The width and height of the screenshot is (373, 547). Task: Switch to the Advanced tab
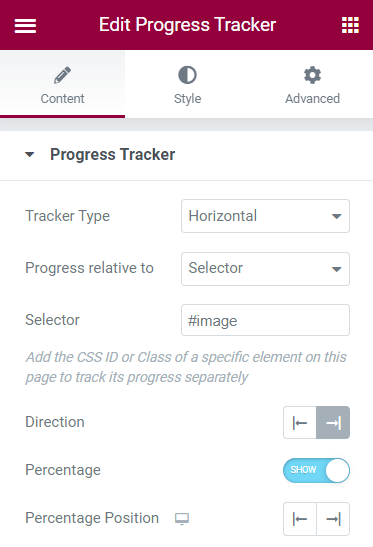(x=312, y=84)
